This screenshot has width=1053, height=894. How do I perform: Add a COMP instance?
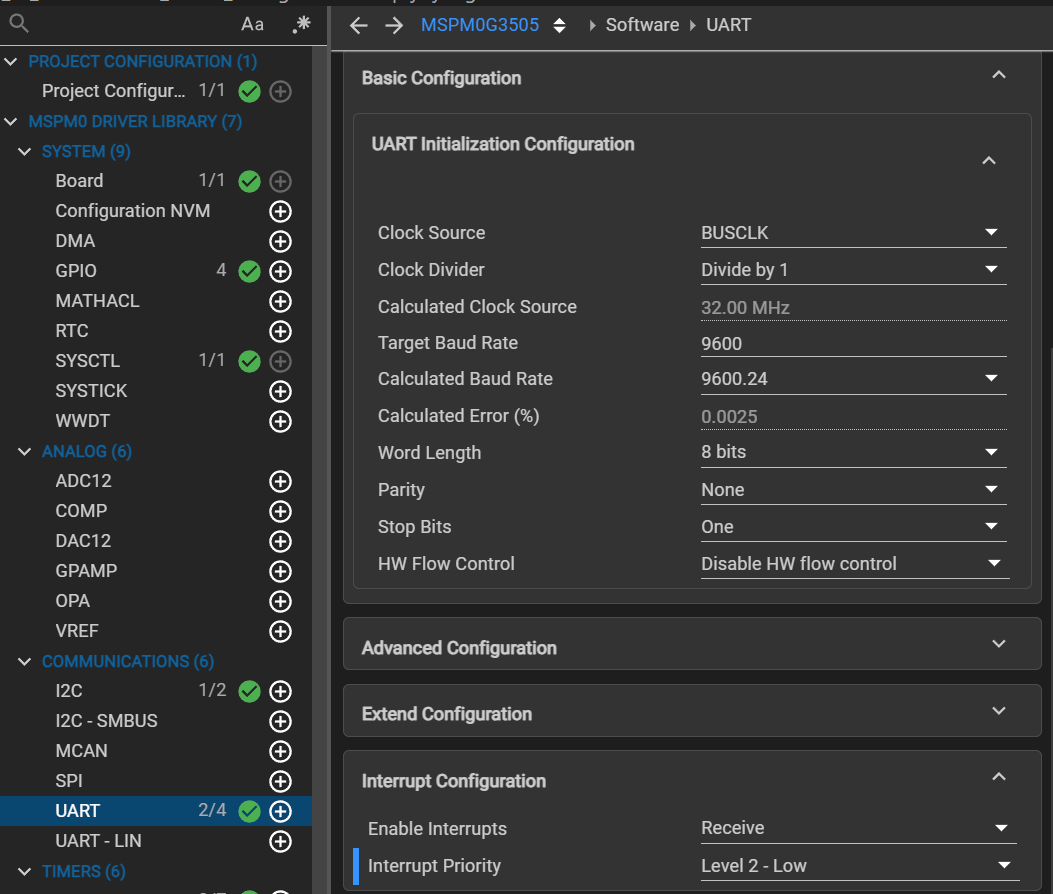(x=280, y=511)
